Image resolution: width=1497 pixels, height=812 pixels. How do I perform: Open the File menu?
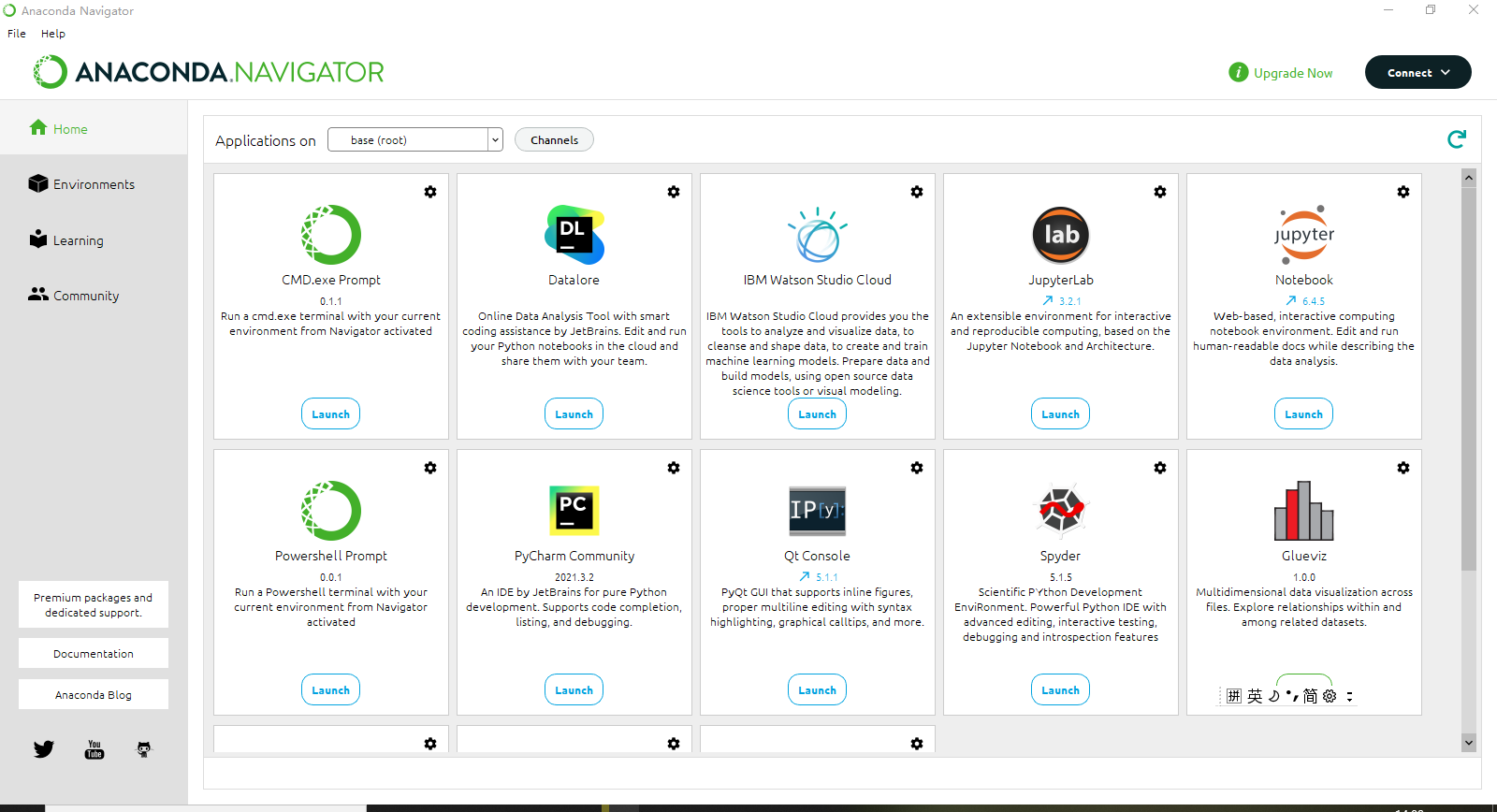coord(17,34)
